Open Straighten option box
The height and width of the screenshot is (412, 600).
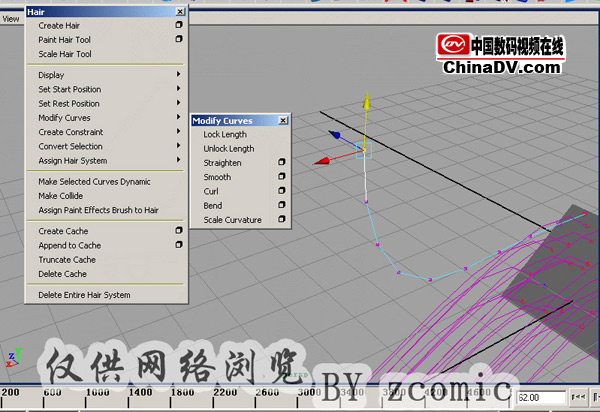(x=282, y=162)
